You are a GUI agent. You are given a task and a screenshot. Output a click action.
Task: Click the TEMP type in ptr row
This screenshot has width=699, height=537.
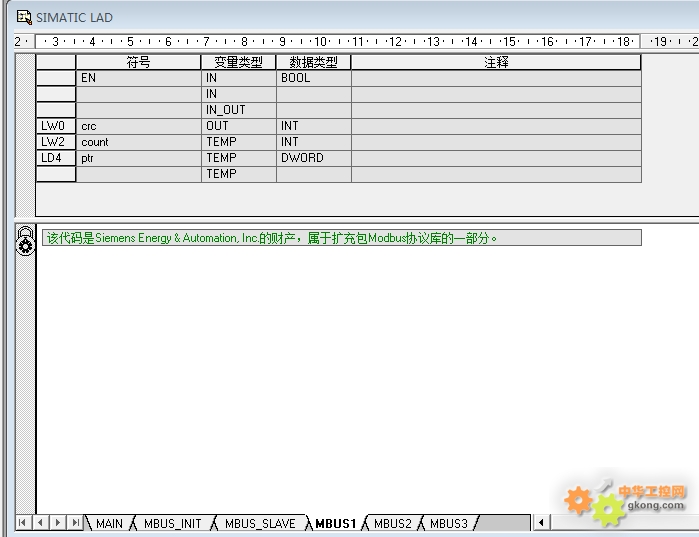coord(239,158)
